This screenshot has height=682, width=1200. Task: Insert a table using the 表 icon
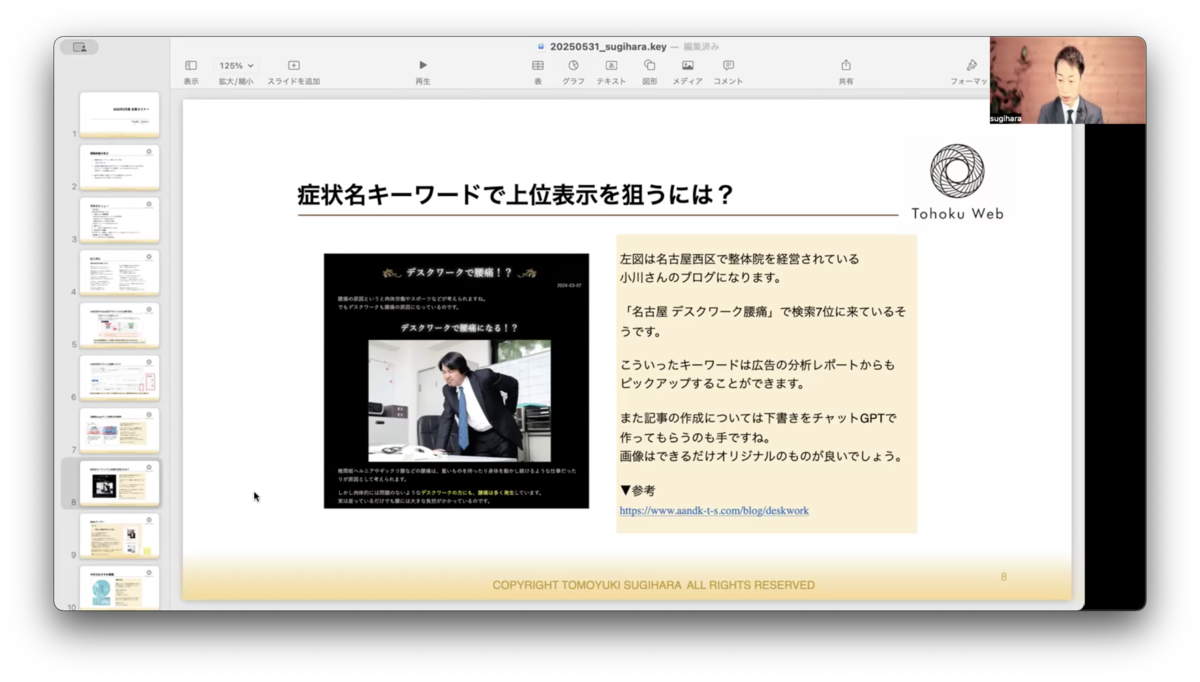[x=537, y=66]
